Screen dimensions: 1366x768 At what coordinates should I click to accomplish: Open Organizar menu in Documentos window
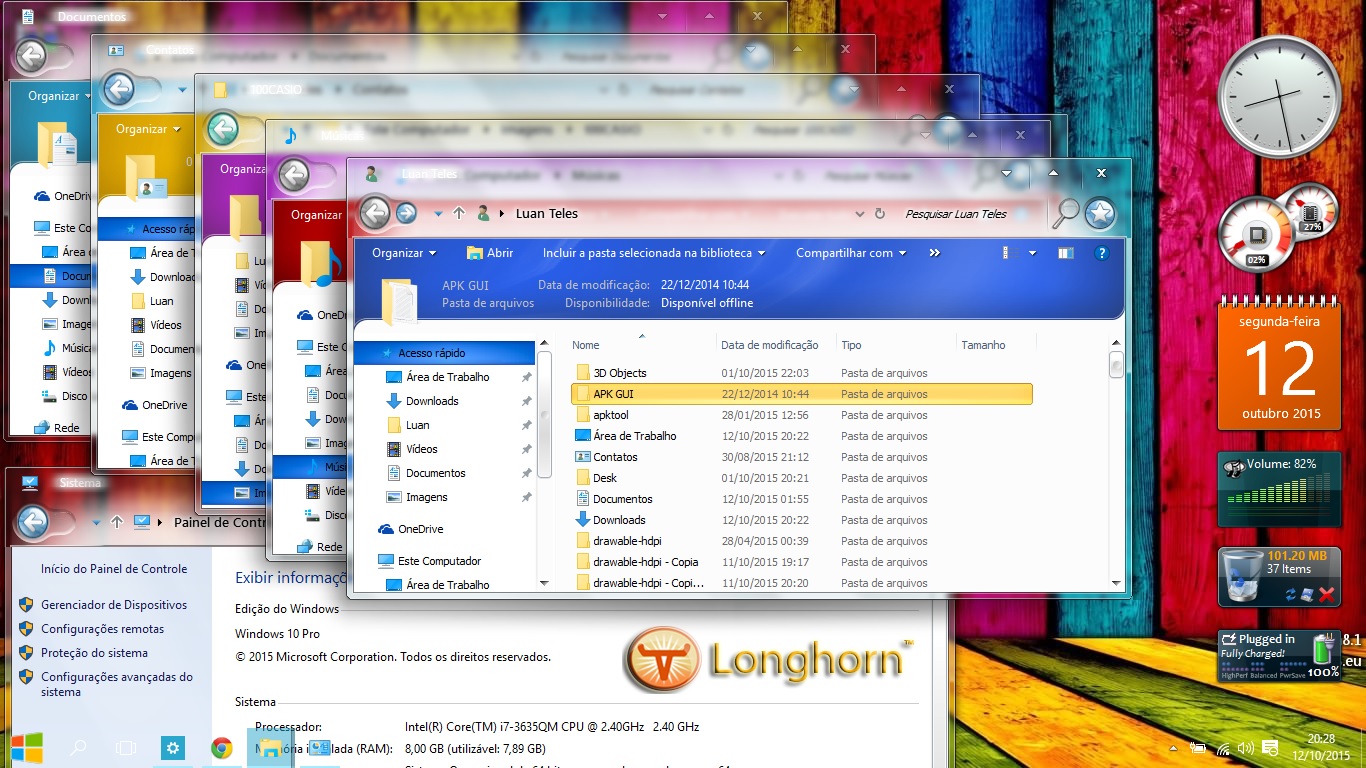59,96
